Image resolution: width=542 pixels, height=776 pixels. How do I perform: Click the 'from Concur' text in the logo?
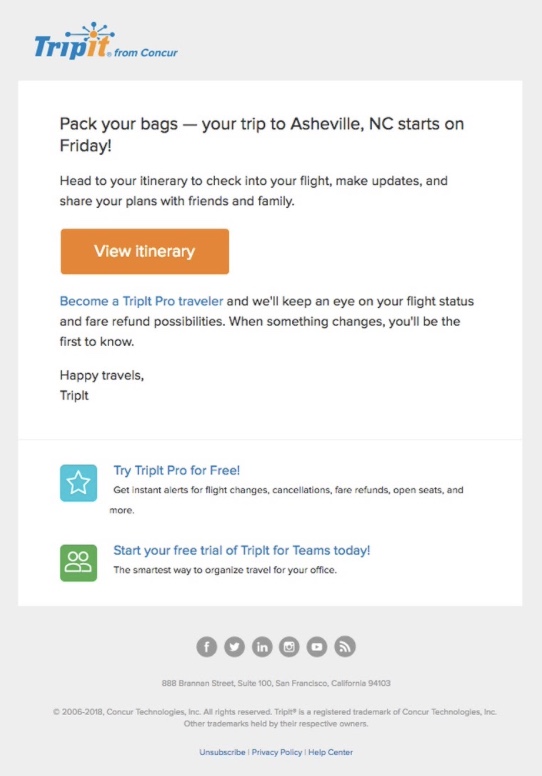146,52
